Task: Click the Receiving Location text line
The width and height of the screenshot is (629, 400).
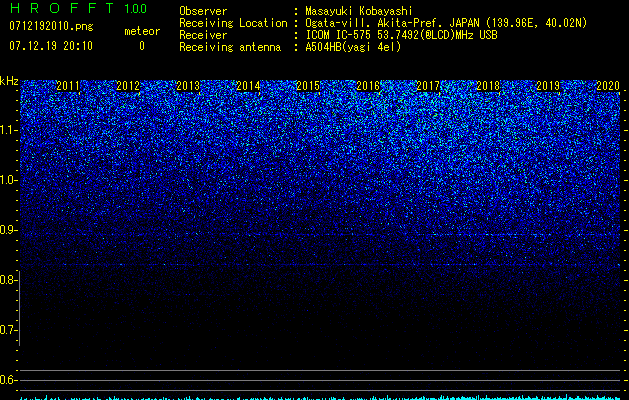Action: tap(383, 23)
